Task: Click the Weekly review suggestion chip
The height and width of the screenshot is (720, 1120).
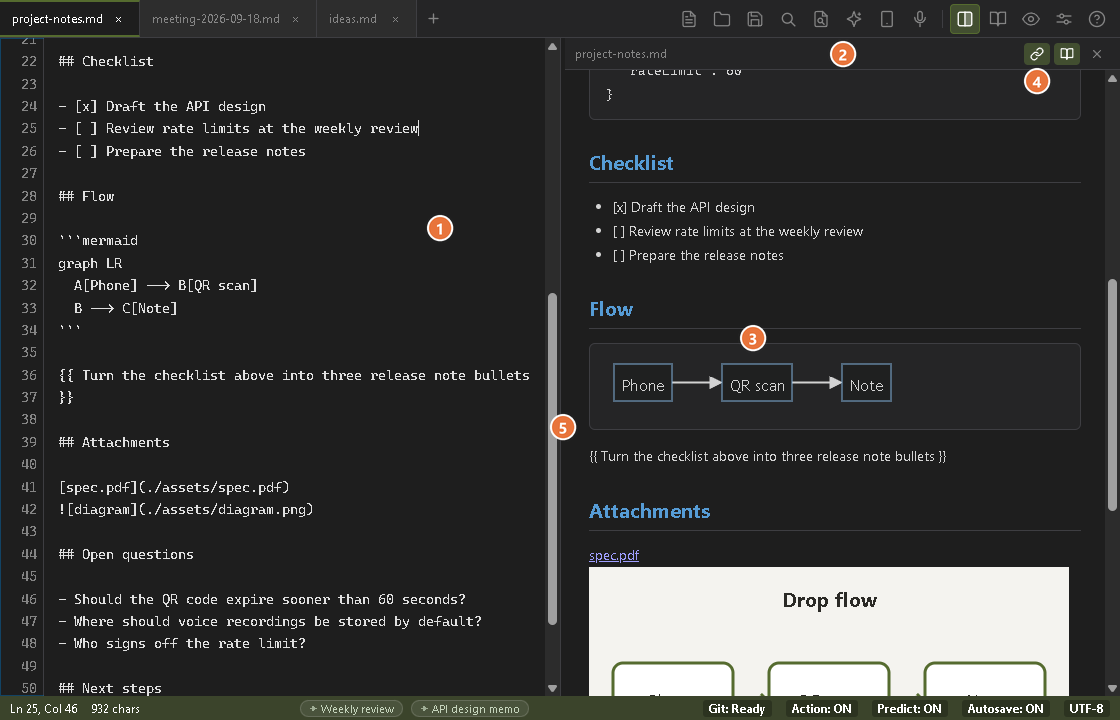Action: (351, 709)
